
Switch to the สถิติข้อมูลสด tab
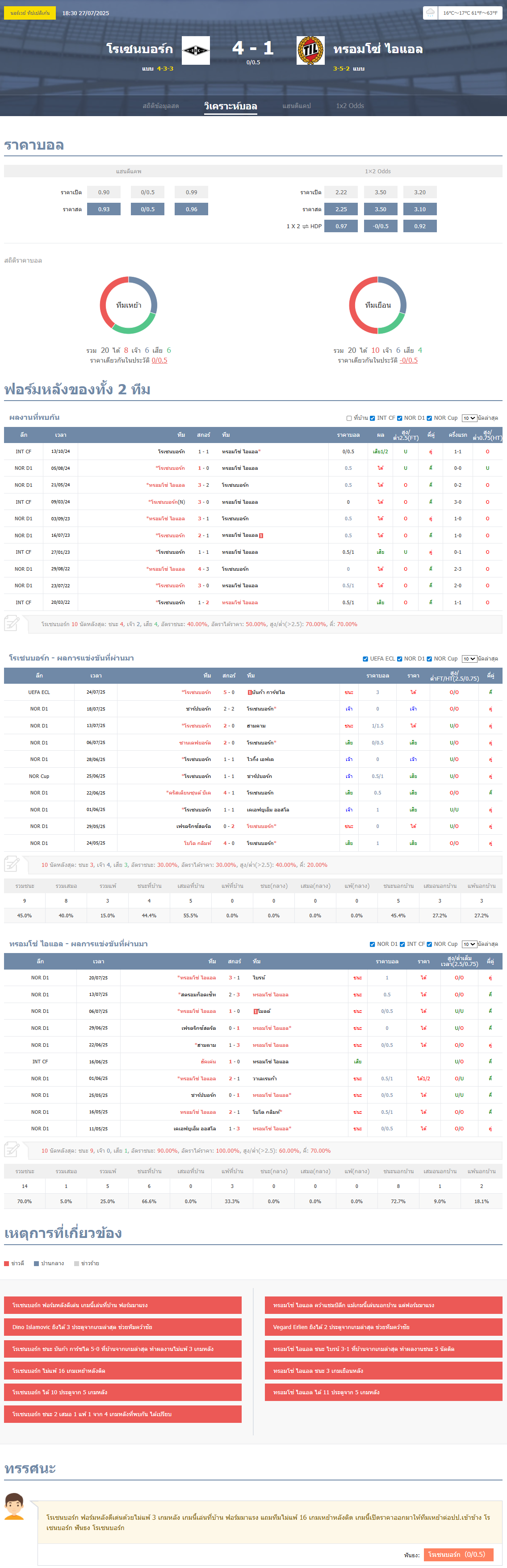161,106
